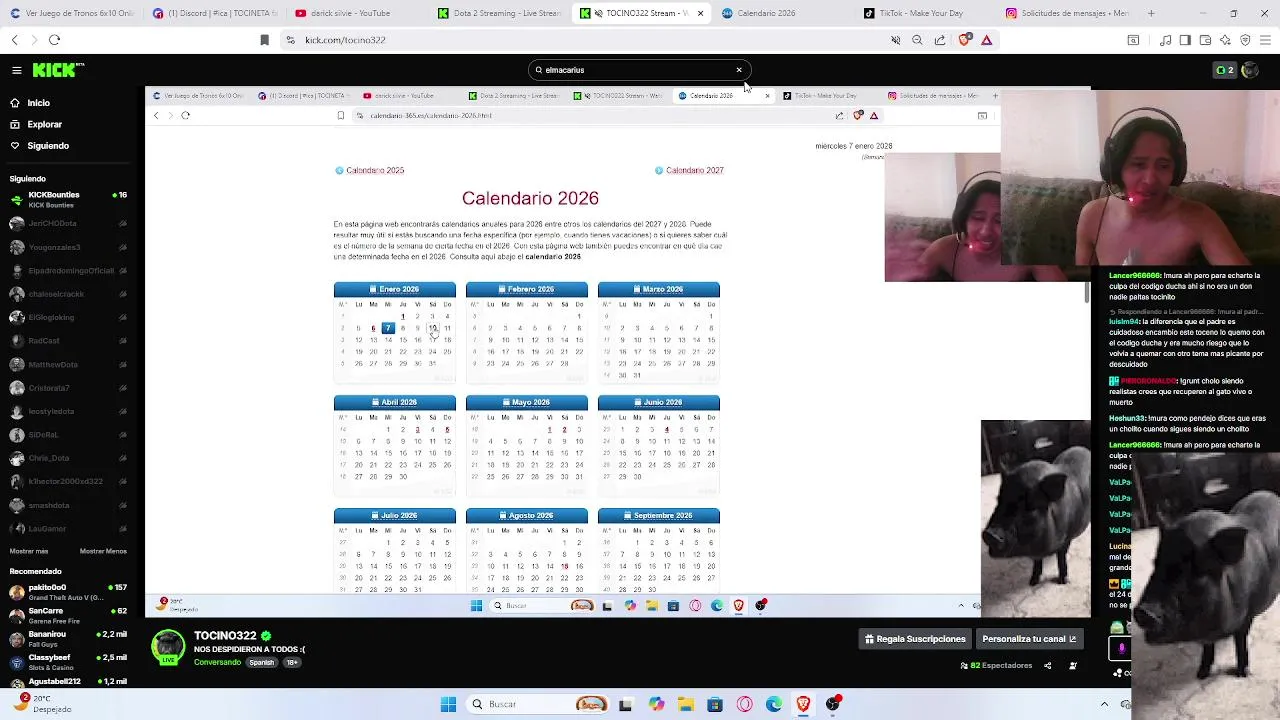Click Regala Suscripciones button
Viewport: 1280px width, 720px height.
click(915, 639)
